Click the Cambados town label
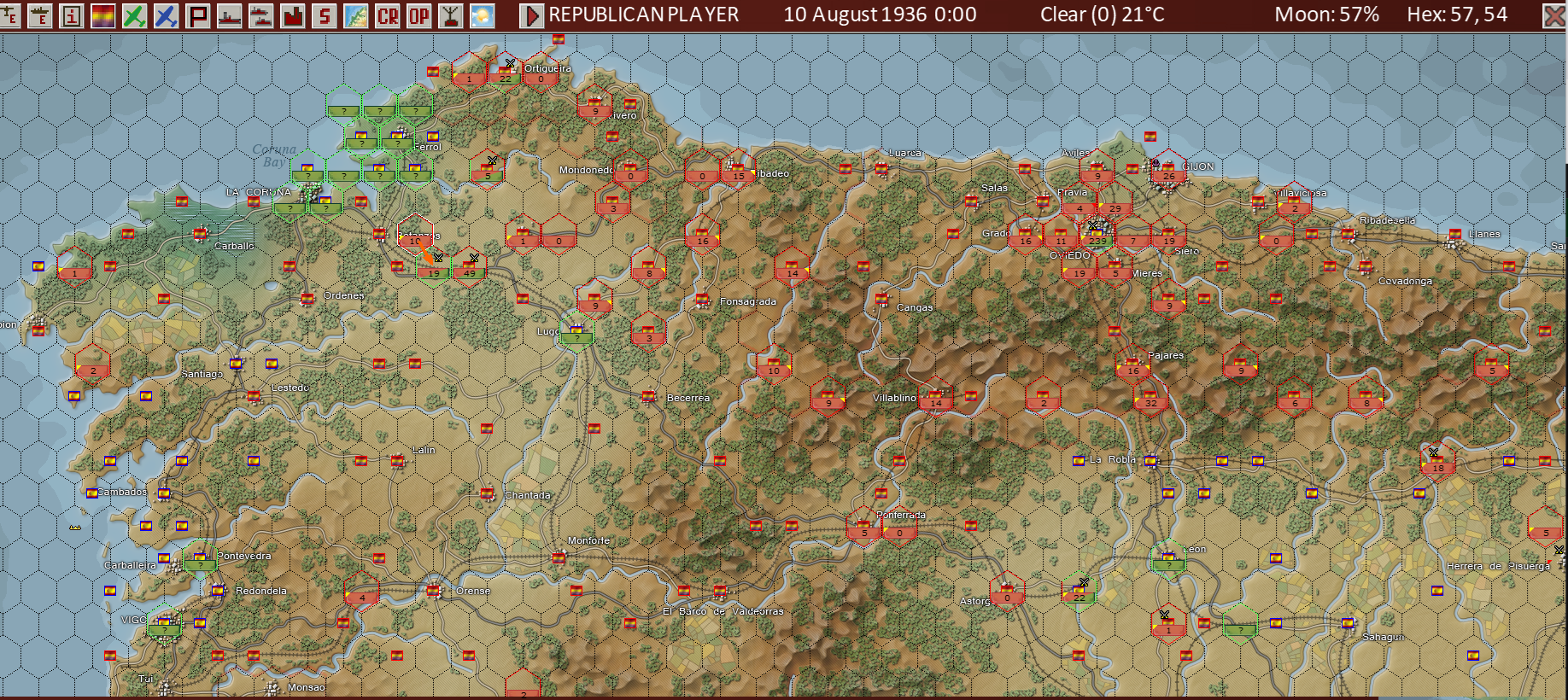 click(x=122, y=492)
